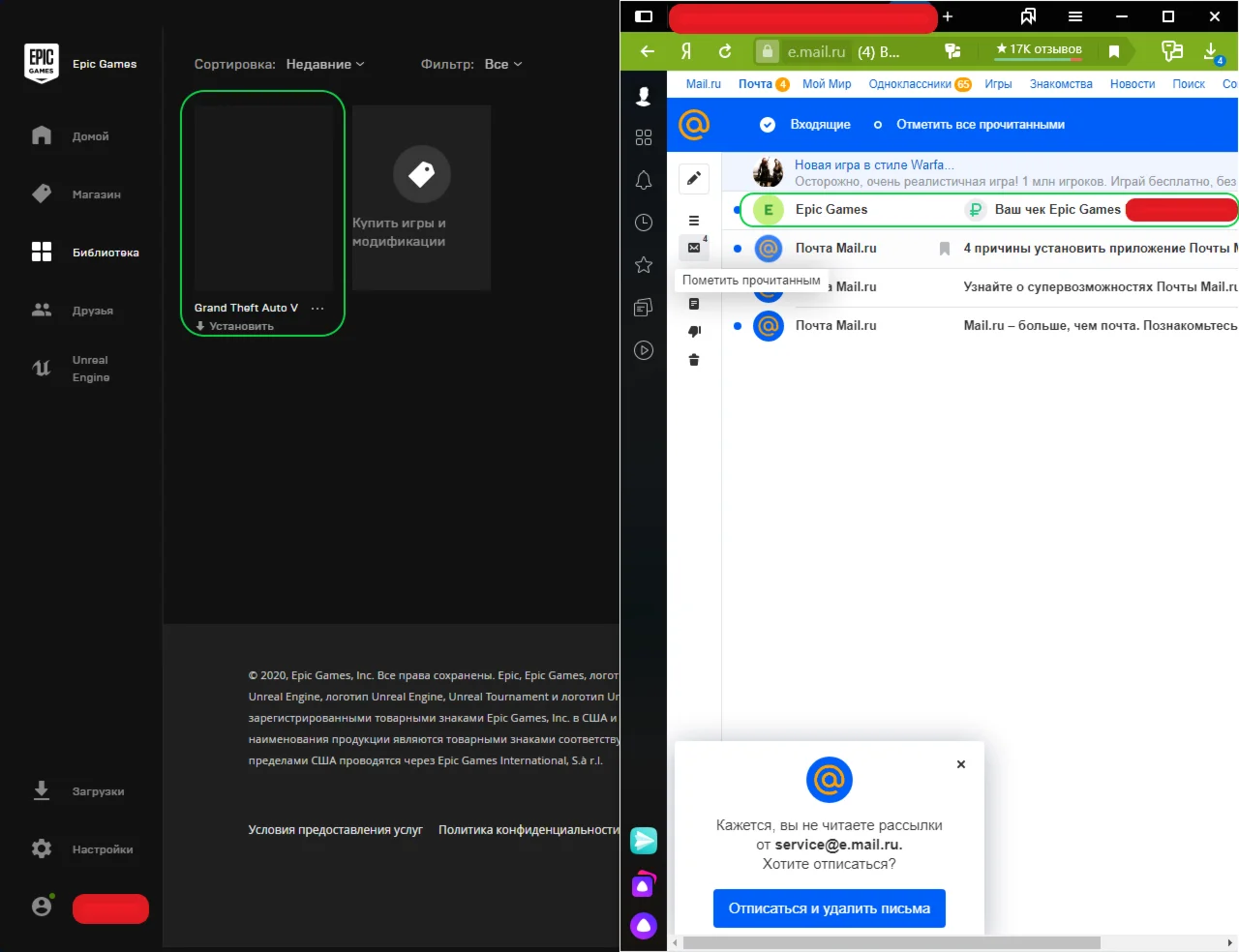Click the compose pencil icon in mail
Screen dimensions: 1239x952
point(694,179)
